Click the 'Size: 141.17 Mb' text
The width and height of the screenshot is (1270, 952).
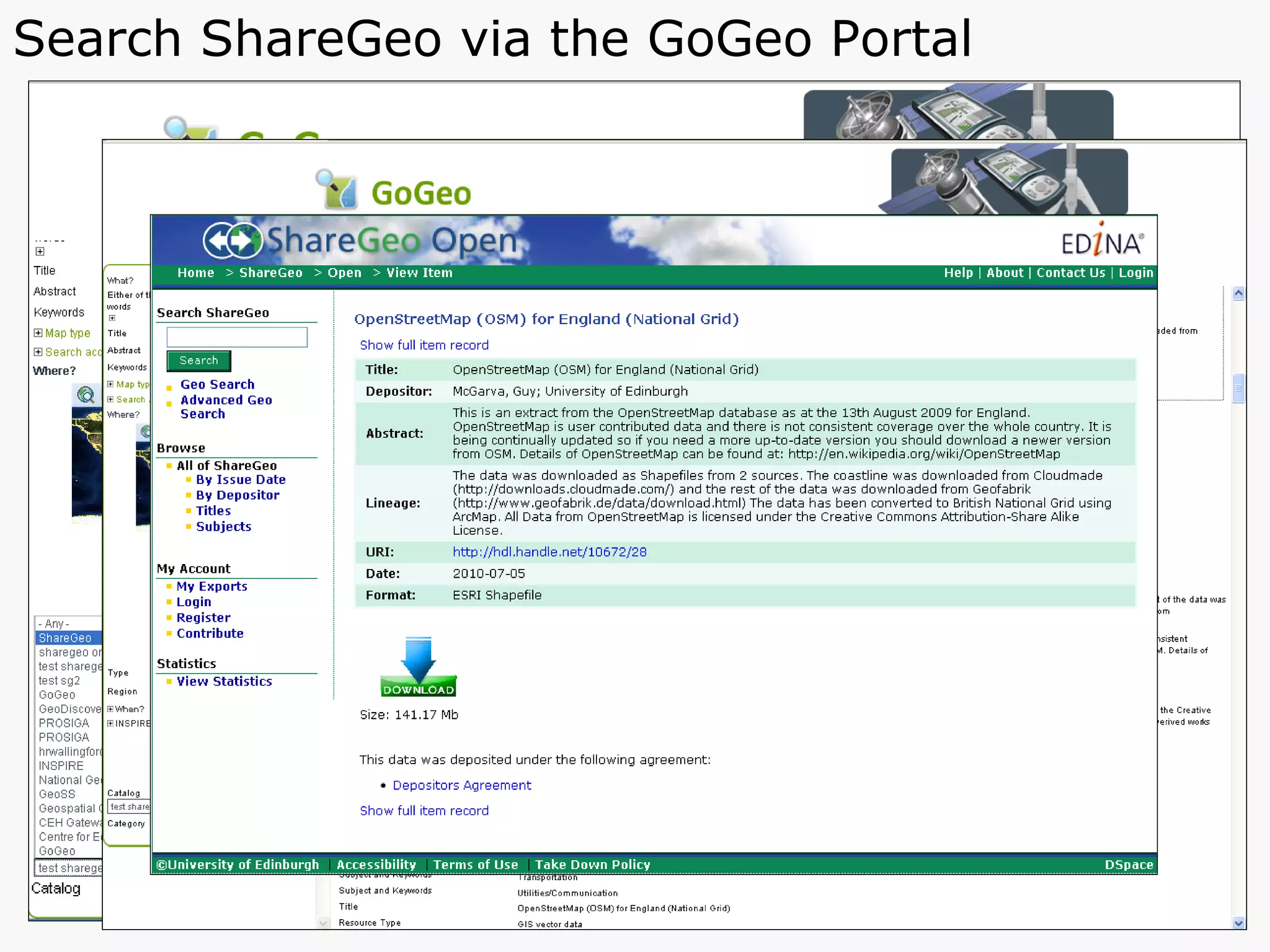[409, 715]
